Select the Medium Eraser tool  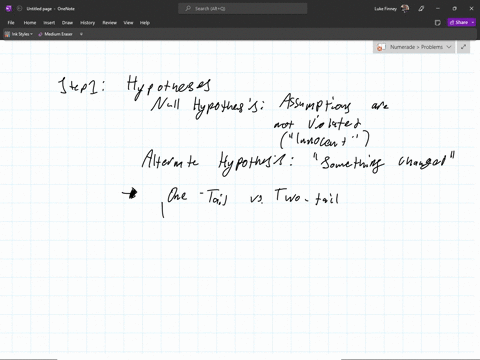(55, 34)
